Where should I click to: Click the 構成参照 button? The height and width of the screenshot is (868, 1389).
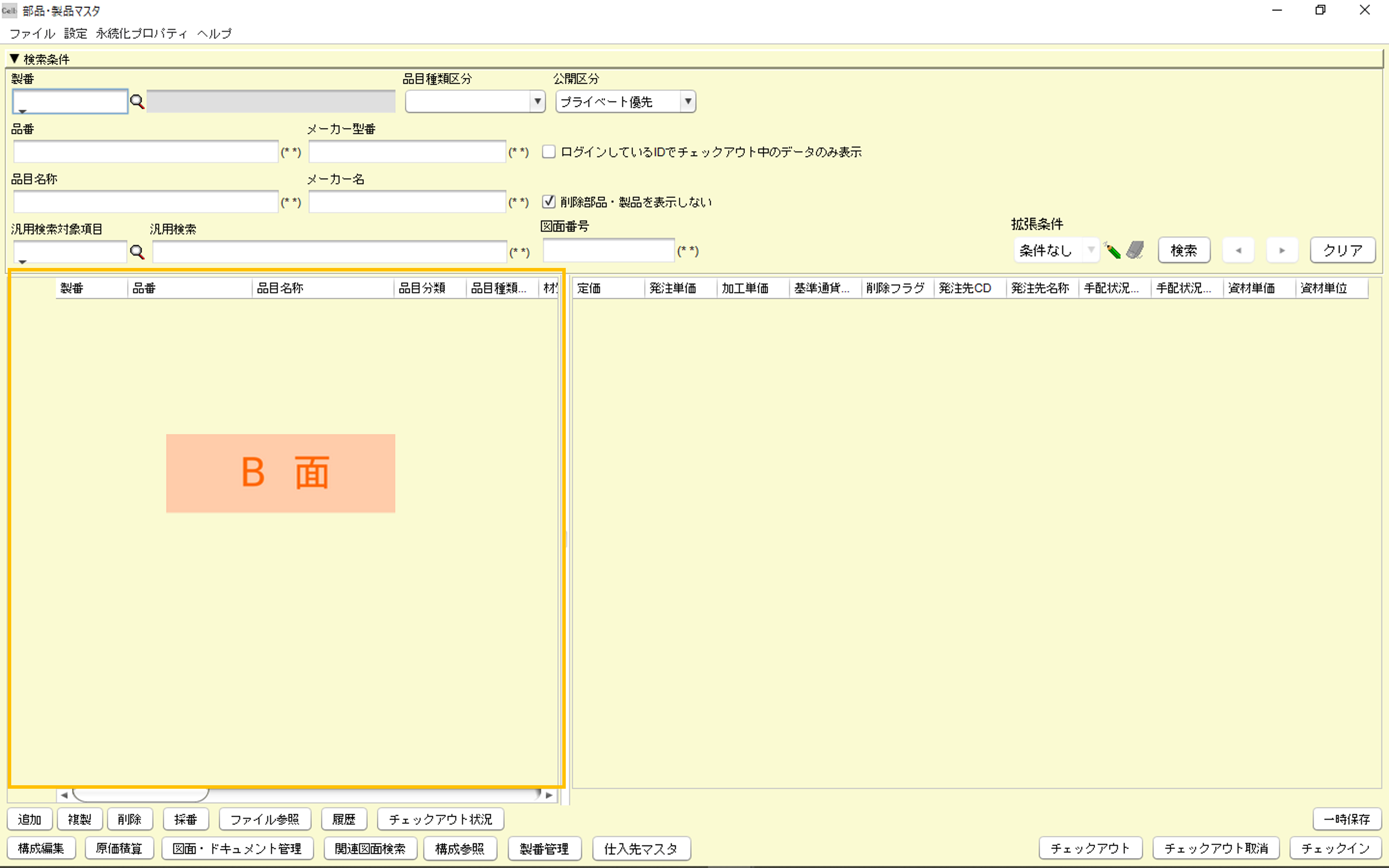460,848
